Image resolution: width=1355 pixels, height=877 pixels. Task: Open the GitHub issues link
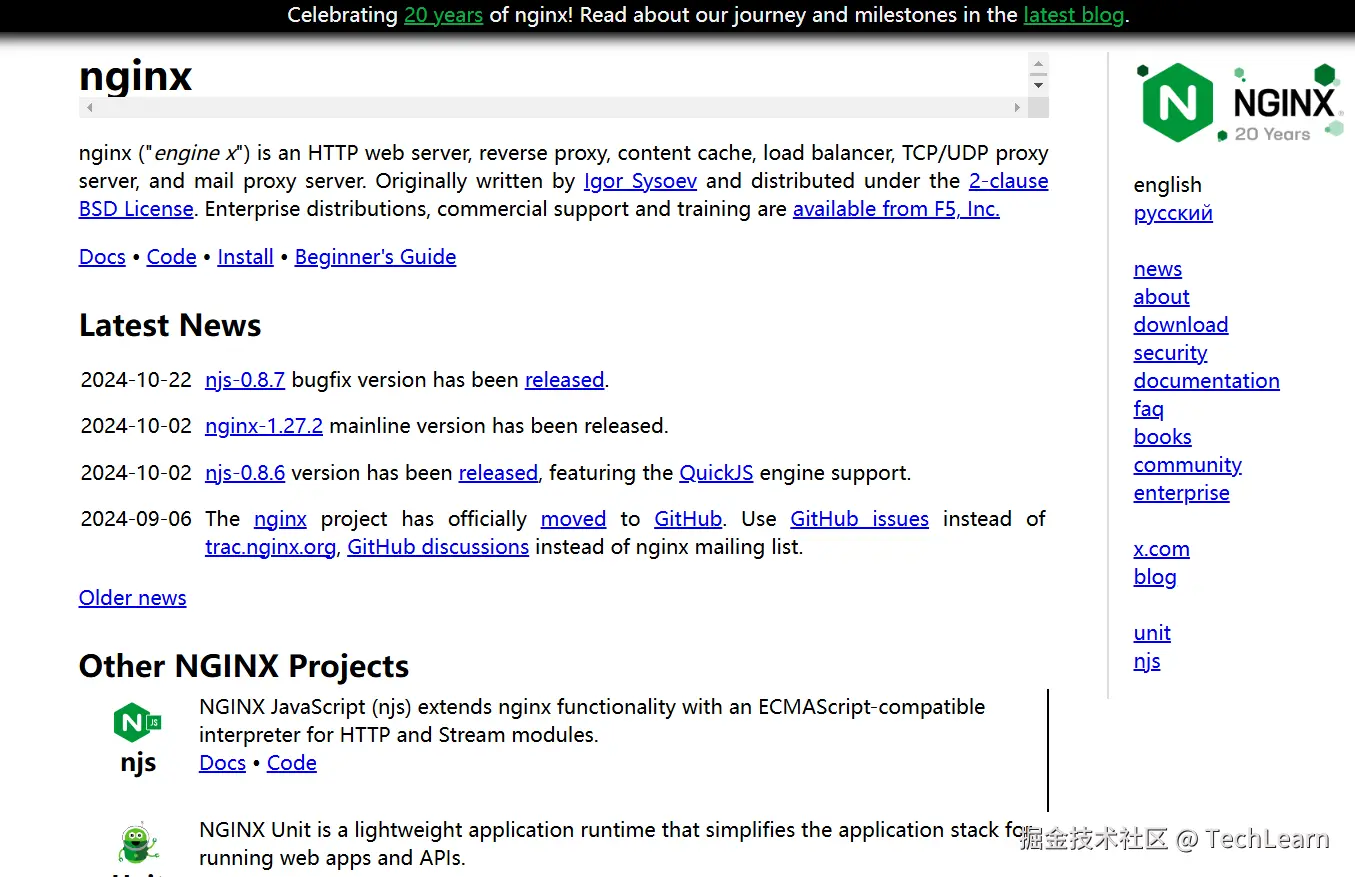click(859, 519)
